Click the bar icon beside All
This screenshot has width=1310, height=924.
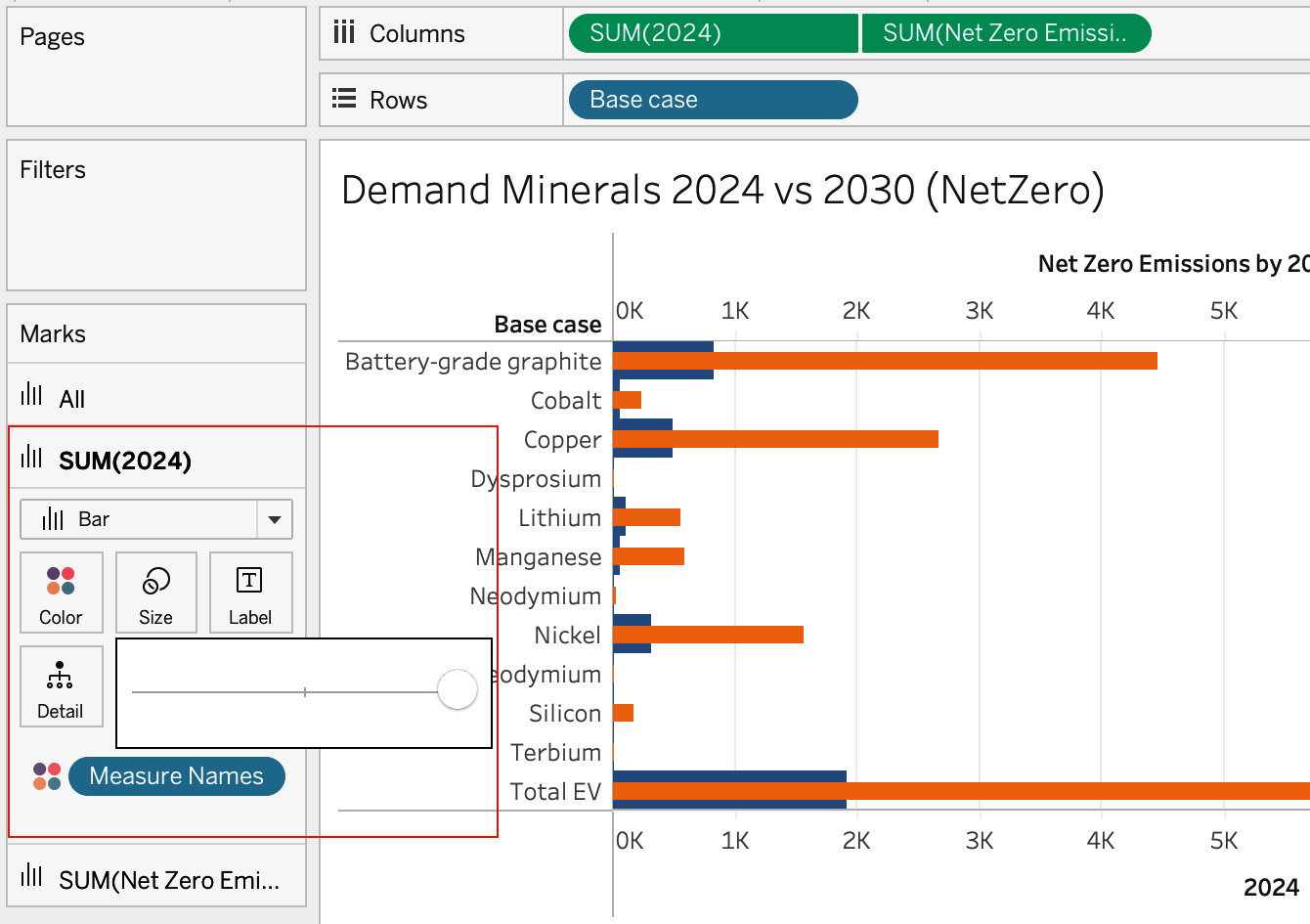32,395
